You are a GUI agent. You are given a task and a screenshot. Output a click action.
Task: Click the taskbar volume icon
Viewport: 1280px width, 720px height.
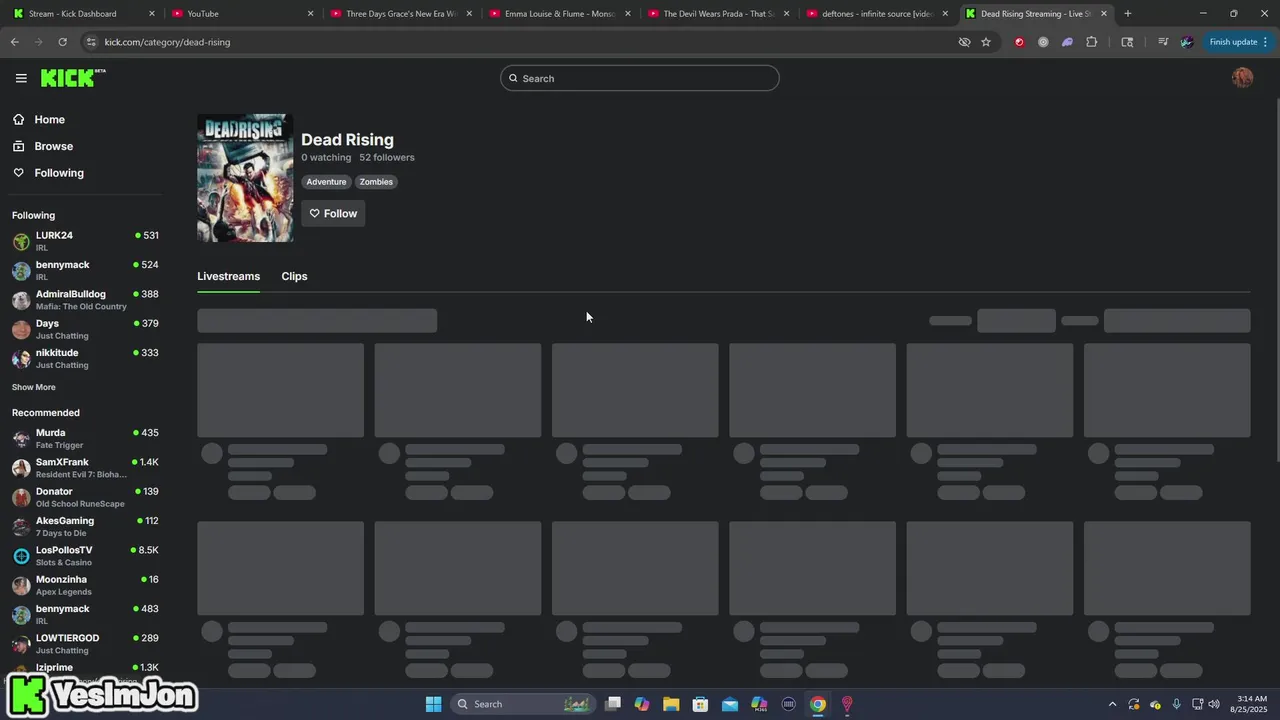tap(1214, 704)
